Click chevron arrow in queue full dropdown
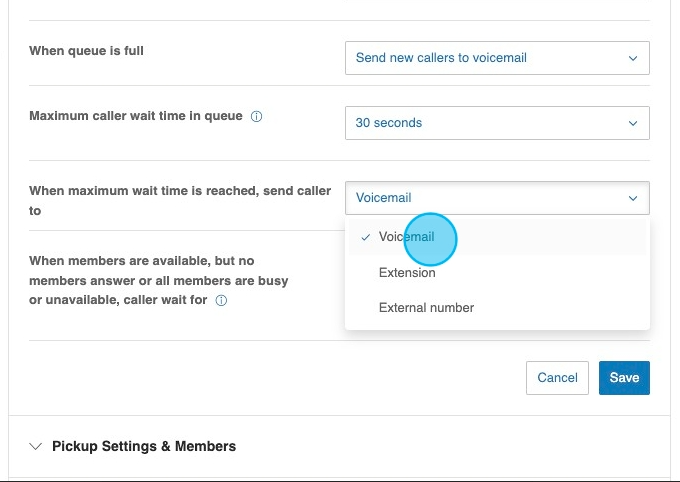This screenshot has height=482, width=680. 632,58
